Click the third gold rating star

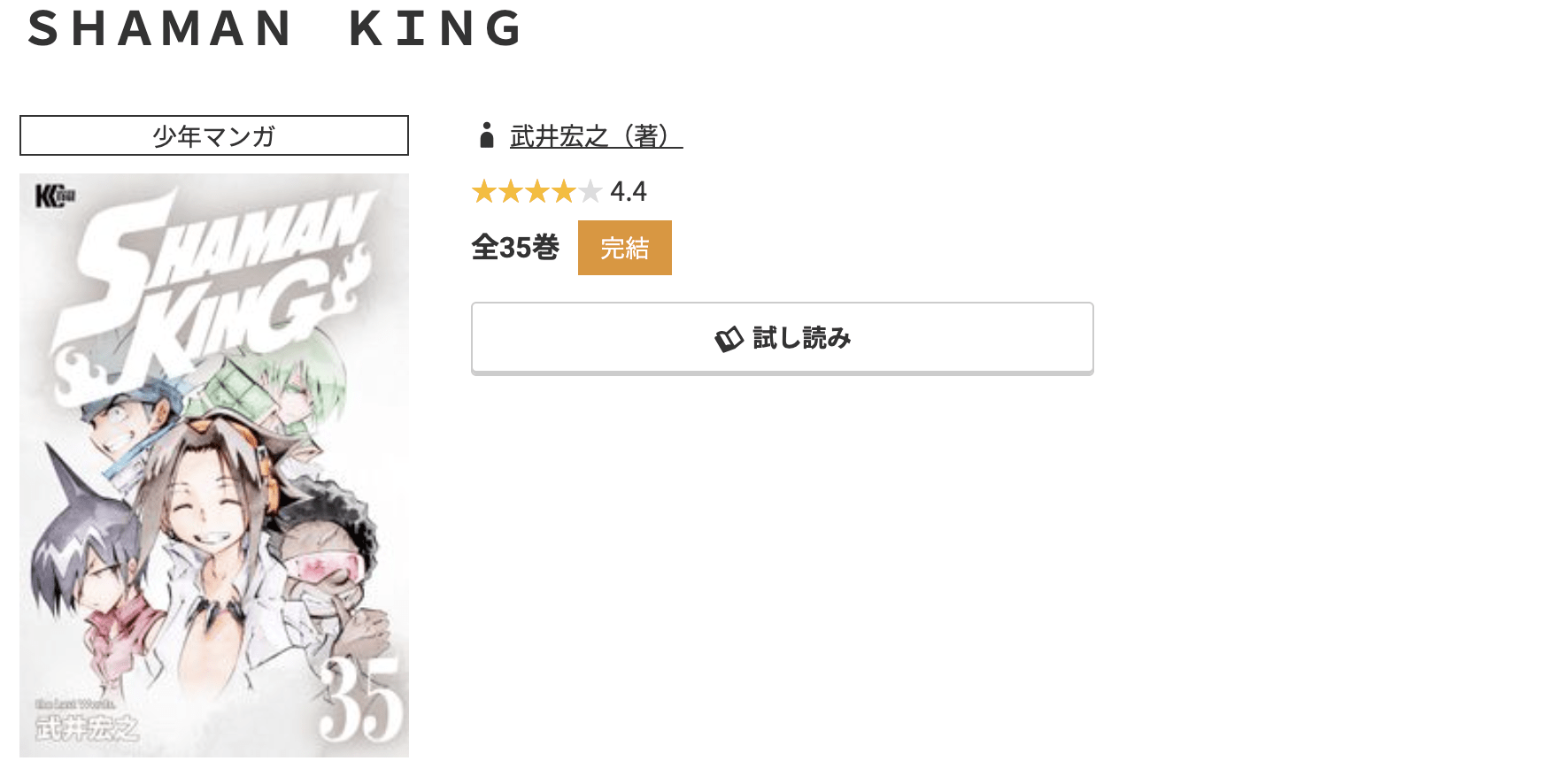click(x=537, y=191)
